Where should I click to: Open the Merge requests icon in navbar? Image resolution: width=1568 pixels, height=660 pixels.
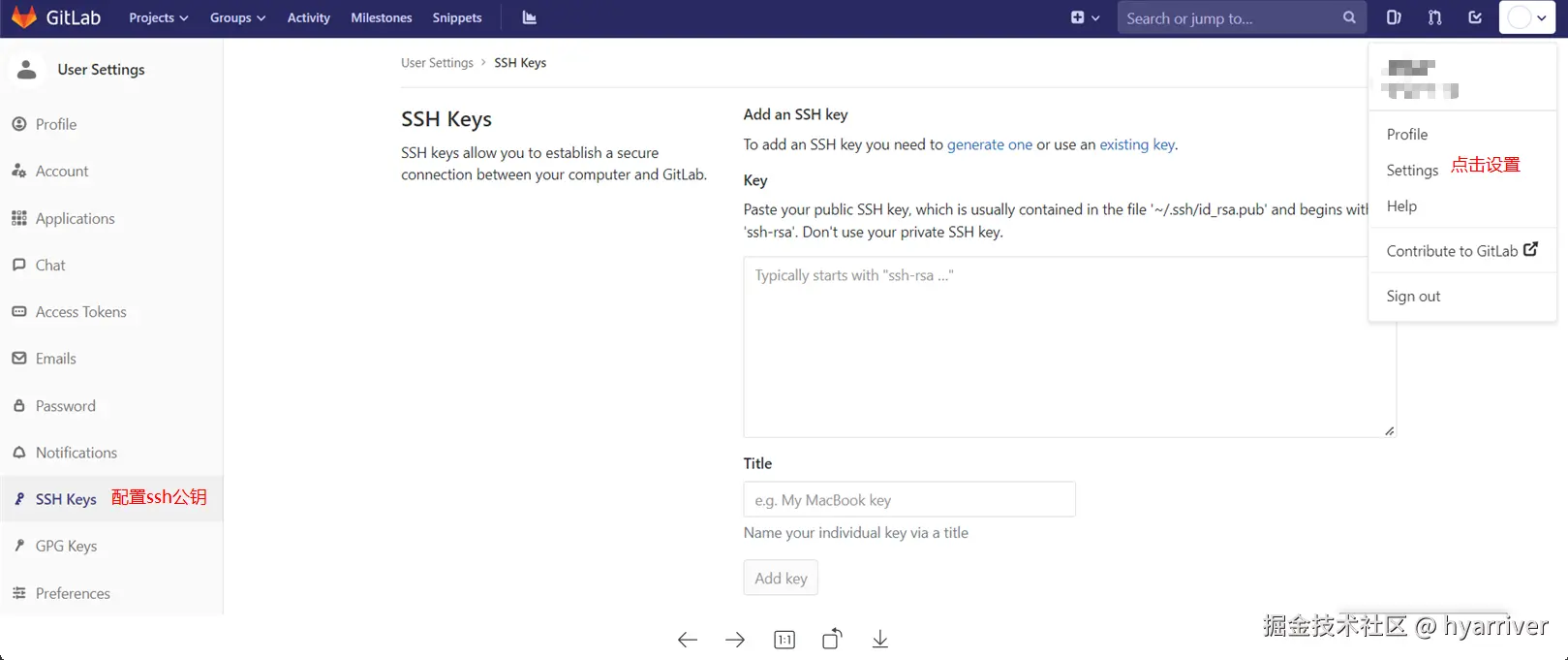[1434, 17]
